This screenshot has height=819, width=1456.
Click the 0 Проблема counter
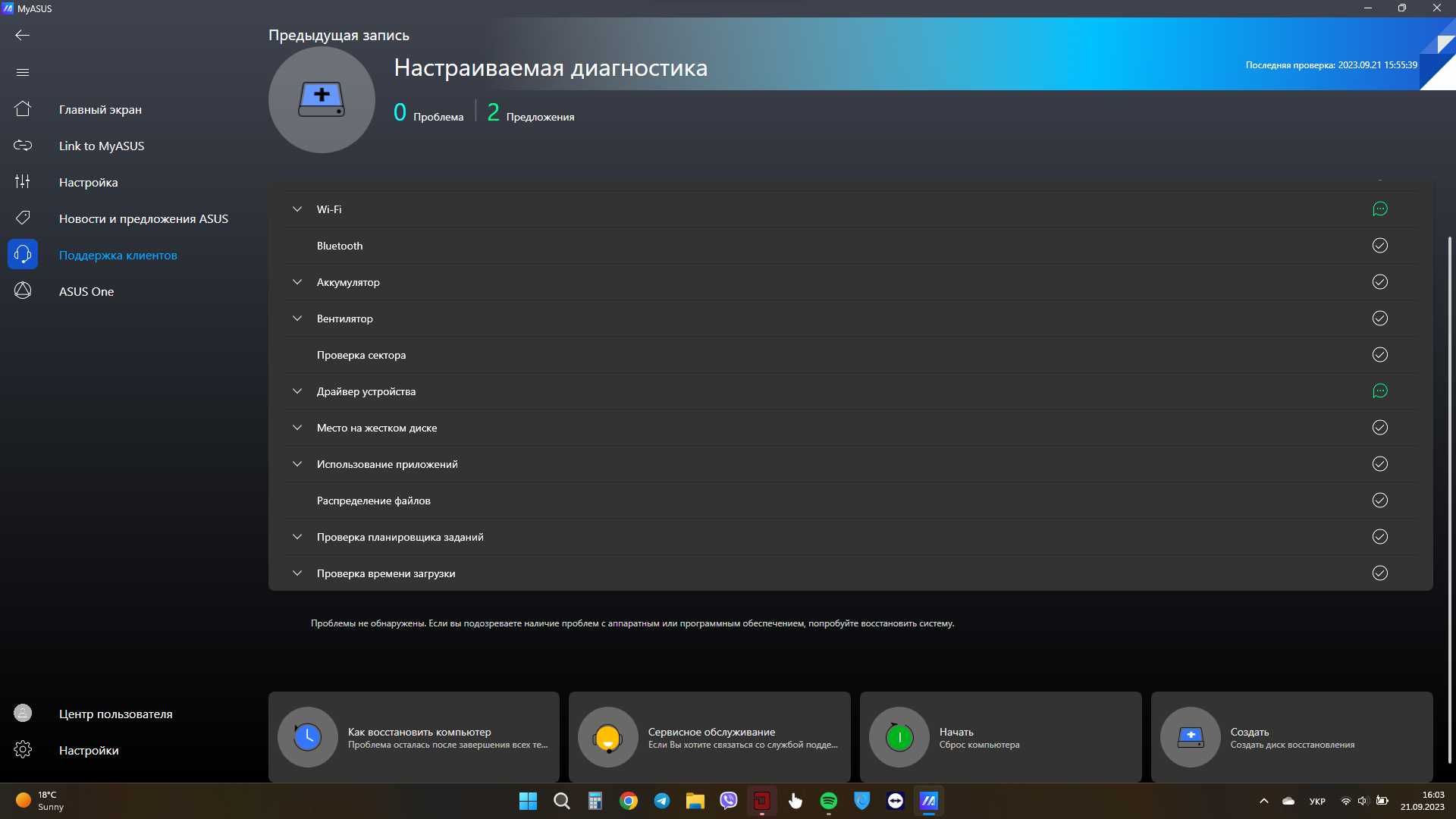(x=428, y=113)
